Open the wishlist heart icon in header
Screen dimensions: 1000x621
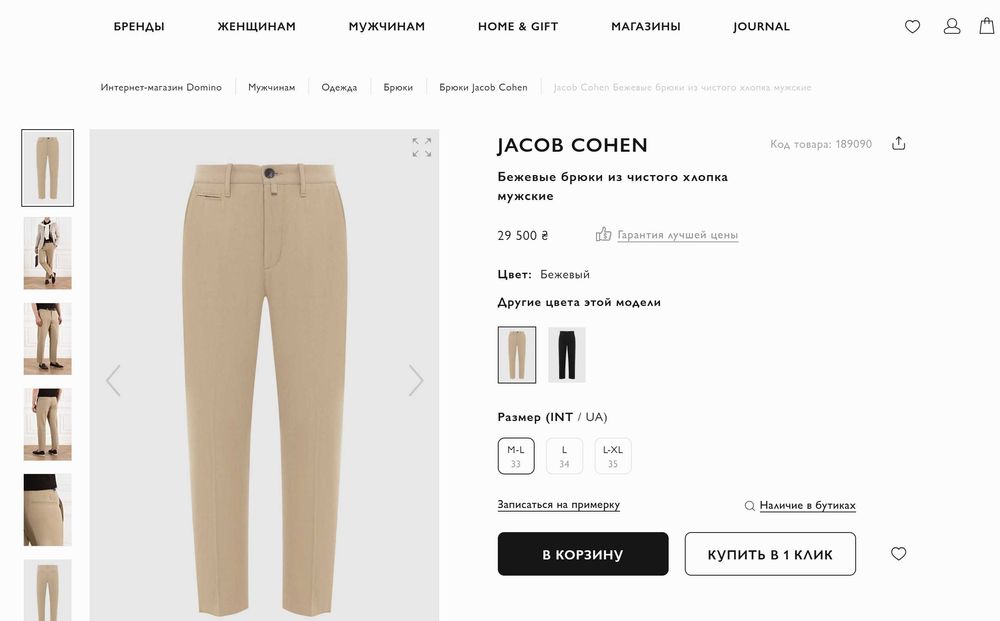click(x=912, y=26)
